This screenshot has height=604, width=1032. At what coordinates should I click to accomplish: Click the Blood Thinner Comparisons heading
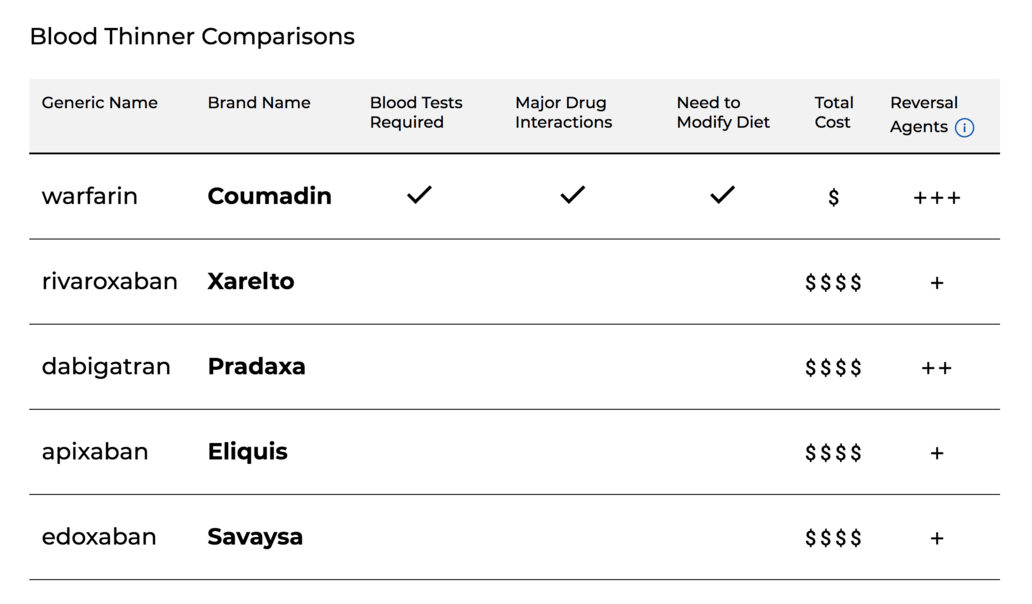click(x=192, y=37)
